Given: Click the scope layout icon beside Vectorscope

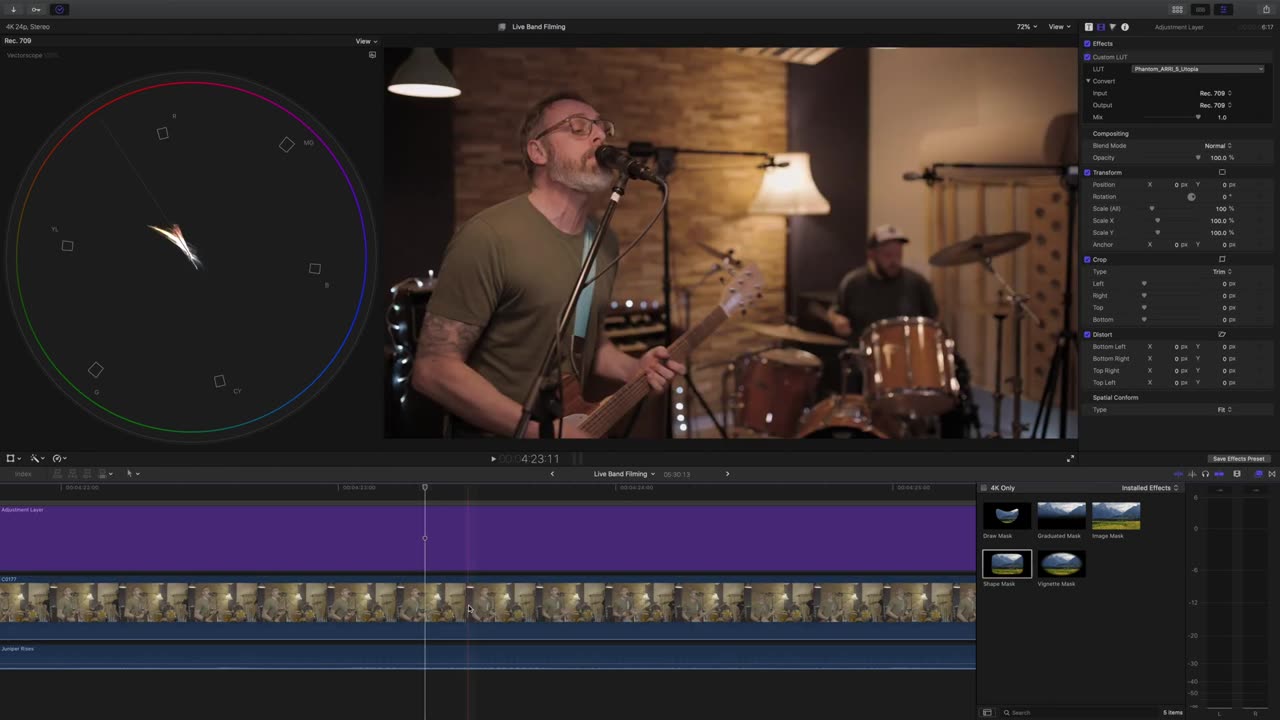Looking at the screenshot, I should point(372,55).
